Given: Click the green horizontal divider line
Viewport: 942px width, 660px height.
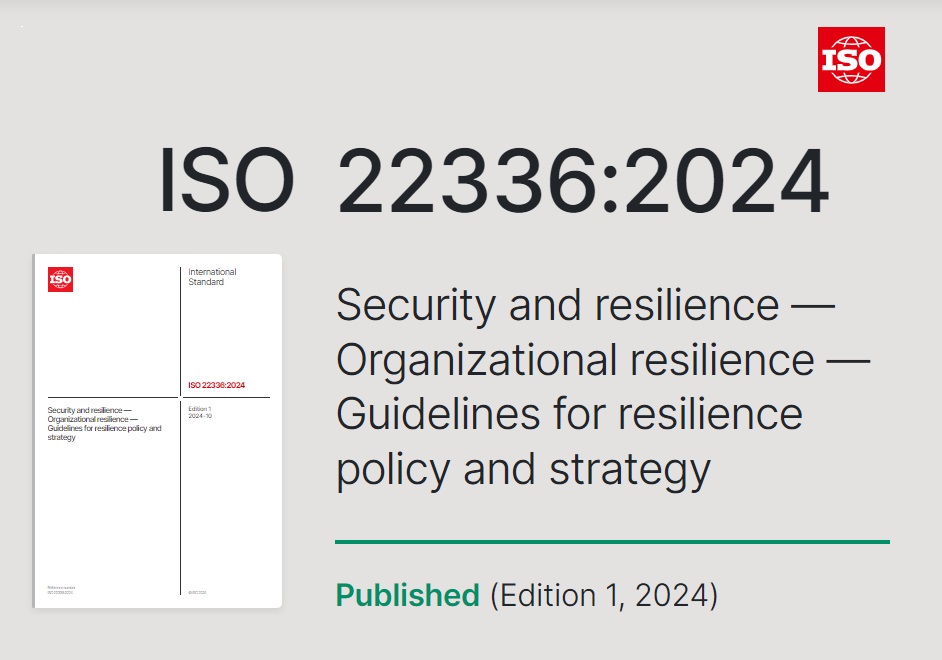Looking at the screenshot, I should pos(612,542).
